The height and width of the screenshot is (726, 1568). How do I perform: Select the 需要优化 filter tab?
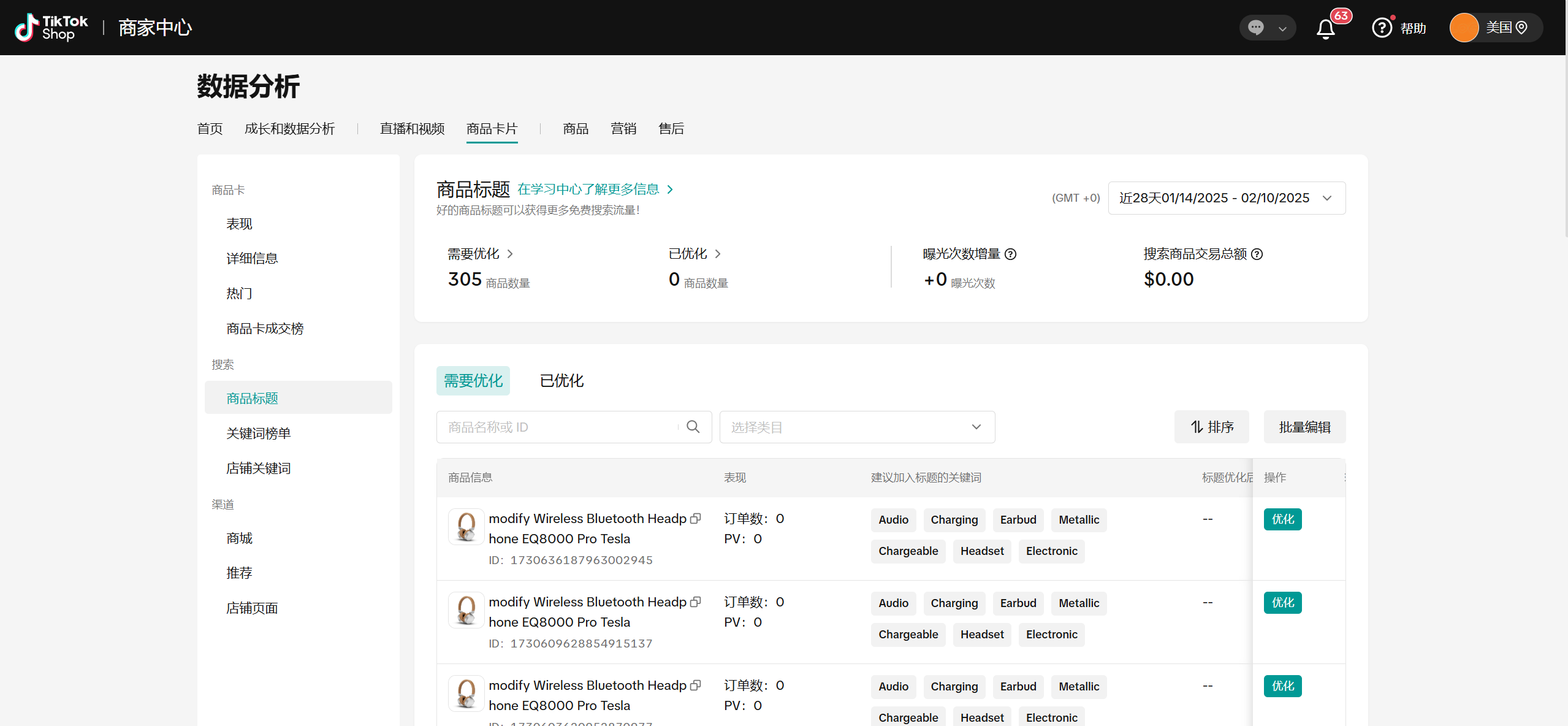473,380
